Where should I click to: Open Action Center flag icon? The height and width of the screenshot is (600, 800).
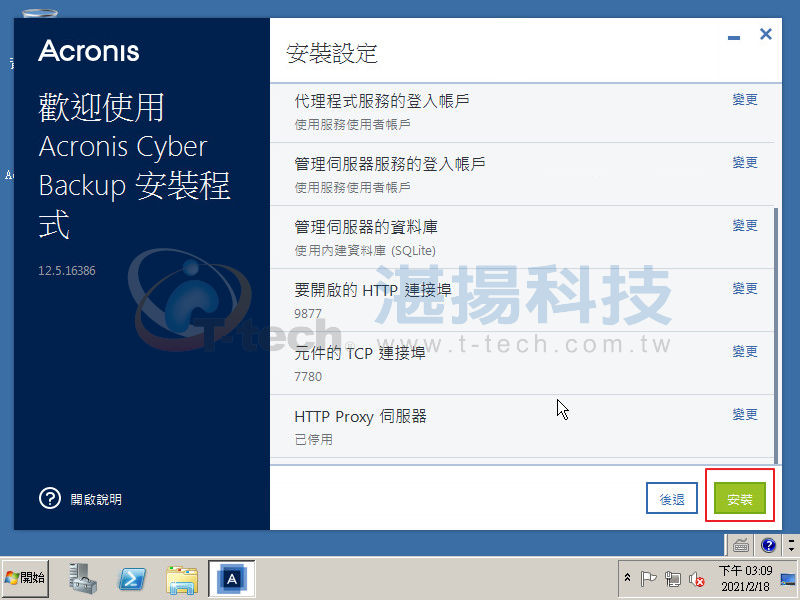pyautogui.click(x=648, y=579)
